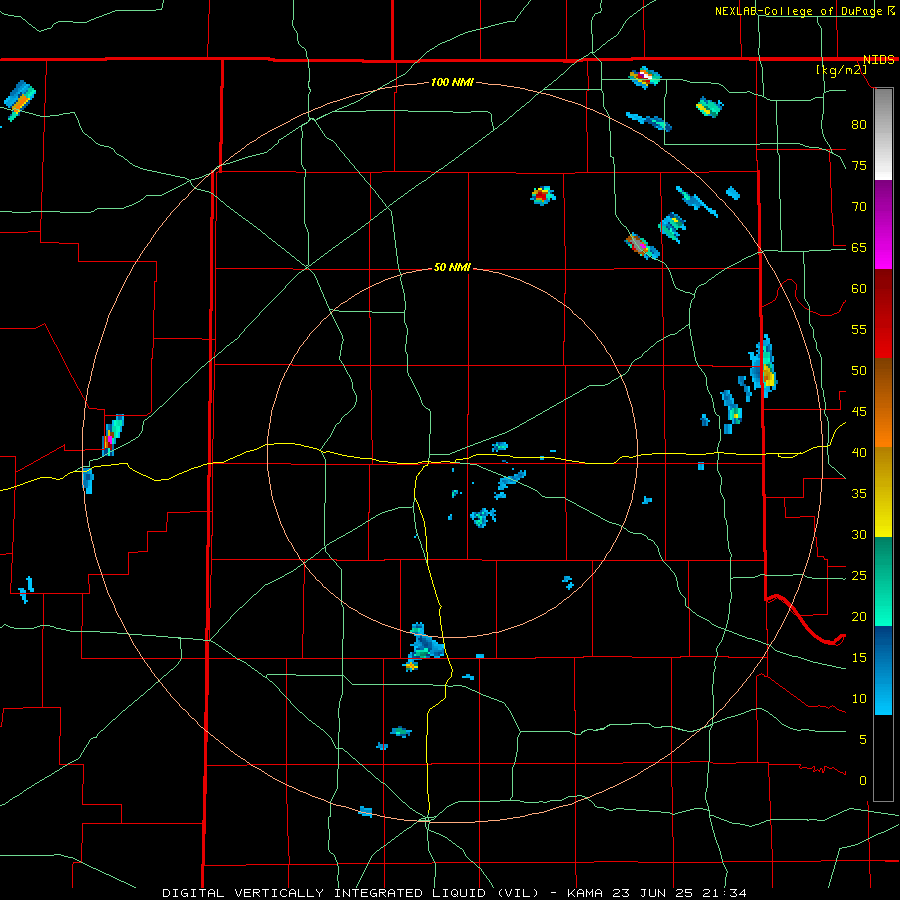900x900 pixels.
Task: Click the 50 NMI range ring label
Action: 452,267
